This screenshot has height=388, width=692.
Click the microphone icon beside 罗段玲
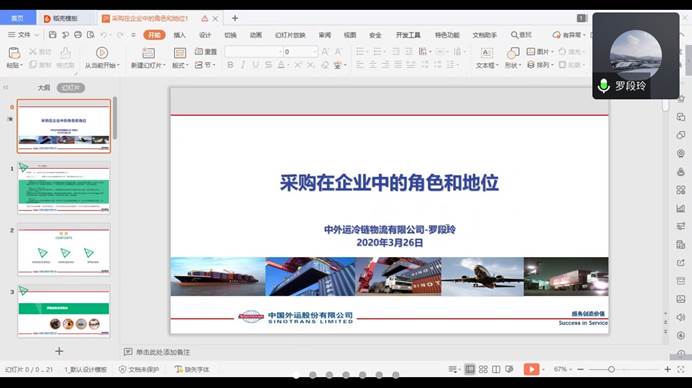coord(603,85)
